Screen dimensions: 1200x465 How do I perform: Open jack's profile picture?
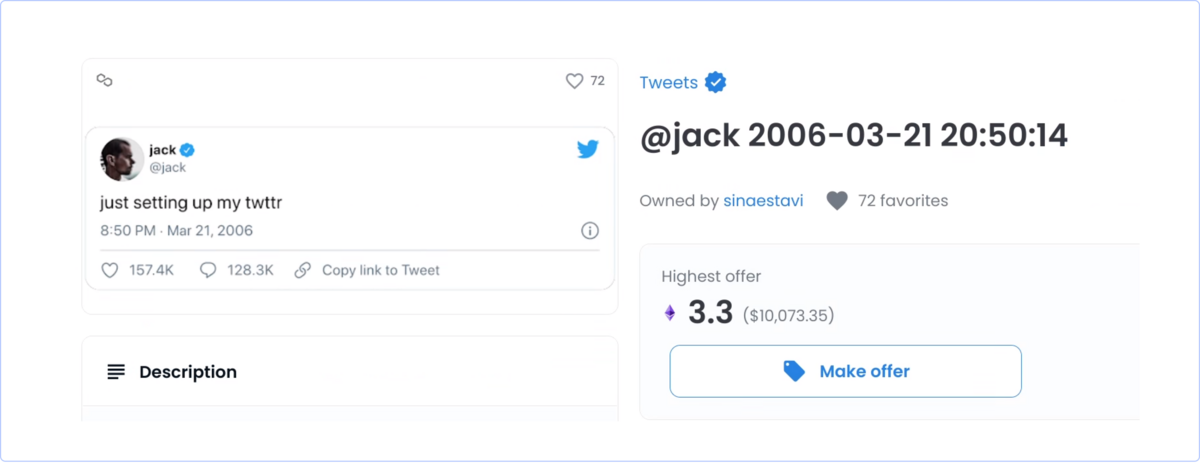coord(122,159)
